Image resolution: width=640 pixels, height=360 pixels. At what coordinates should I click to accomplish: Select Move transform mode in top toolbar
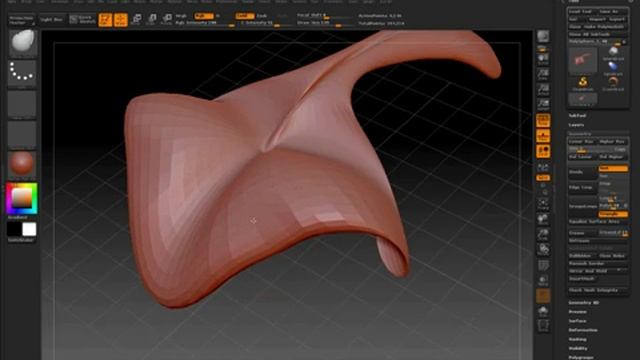137,20
